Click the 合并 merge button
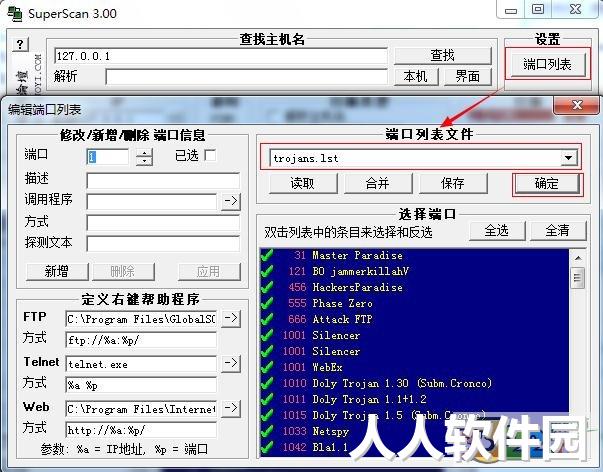603x472 pixels. pos(378,183)
